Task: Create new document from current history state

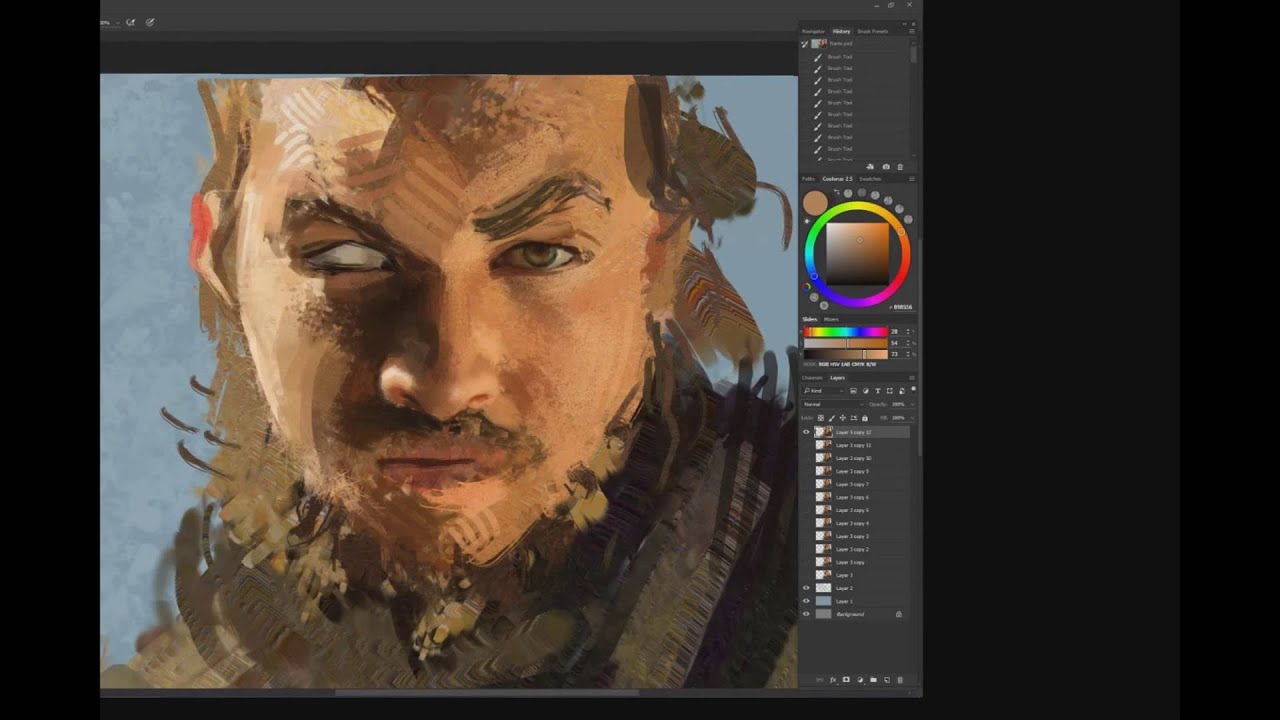Action: click(x=870, y=167)
